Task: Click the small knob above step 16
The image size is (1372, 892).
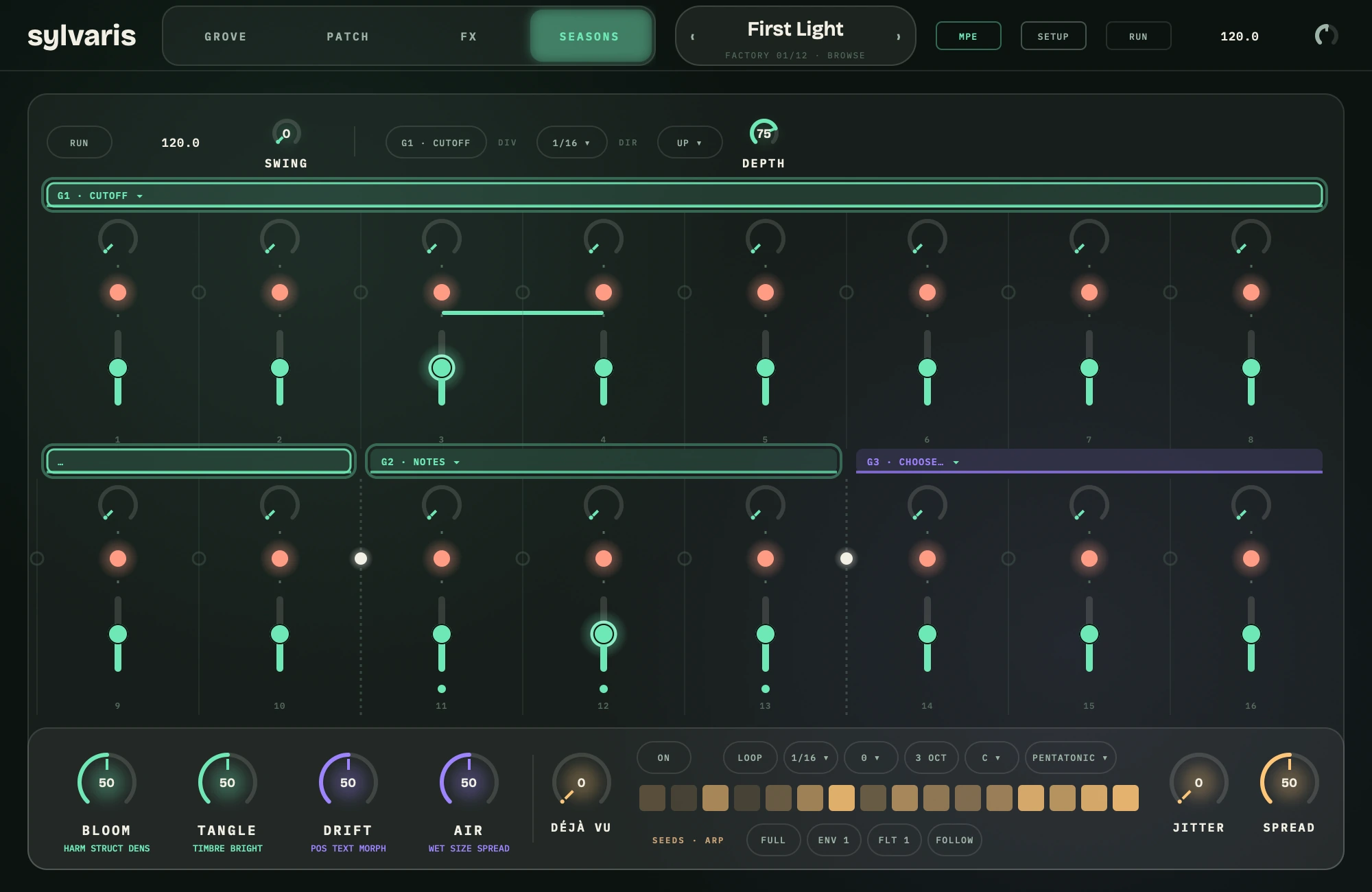Action: pyautogui.click(x=1251, y=505)
